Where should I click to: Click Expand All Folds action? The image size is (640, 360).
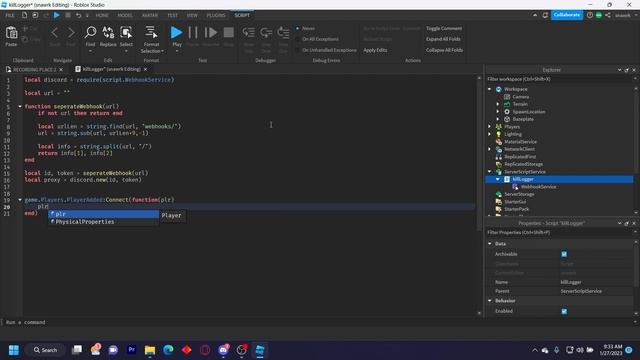point(443,39)
